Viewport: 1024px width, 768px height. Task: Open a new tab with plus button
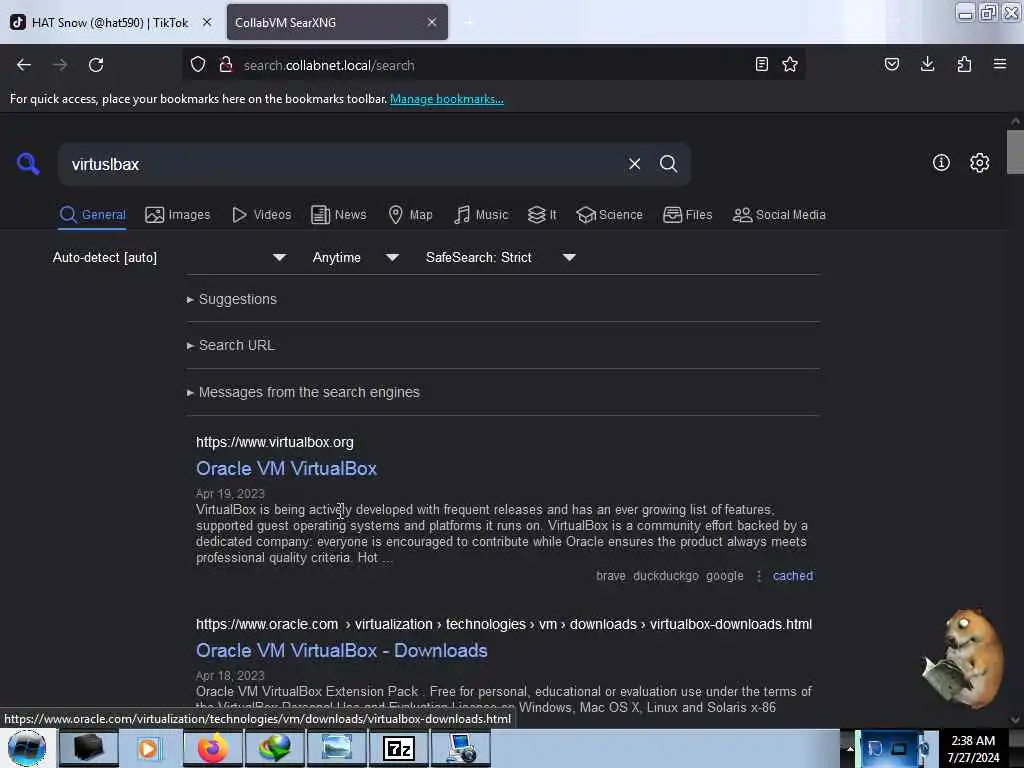[x=469, y=22]
